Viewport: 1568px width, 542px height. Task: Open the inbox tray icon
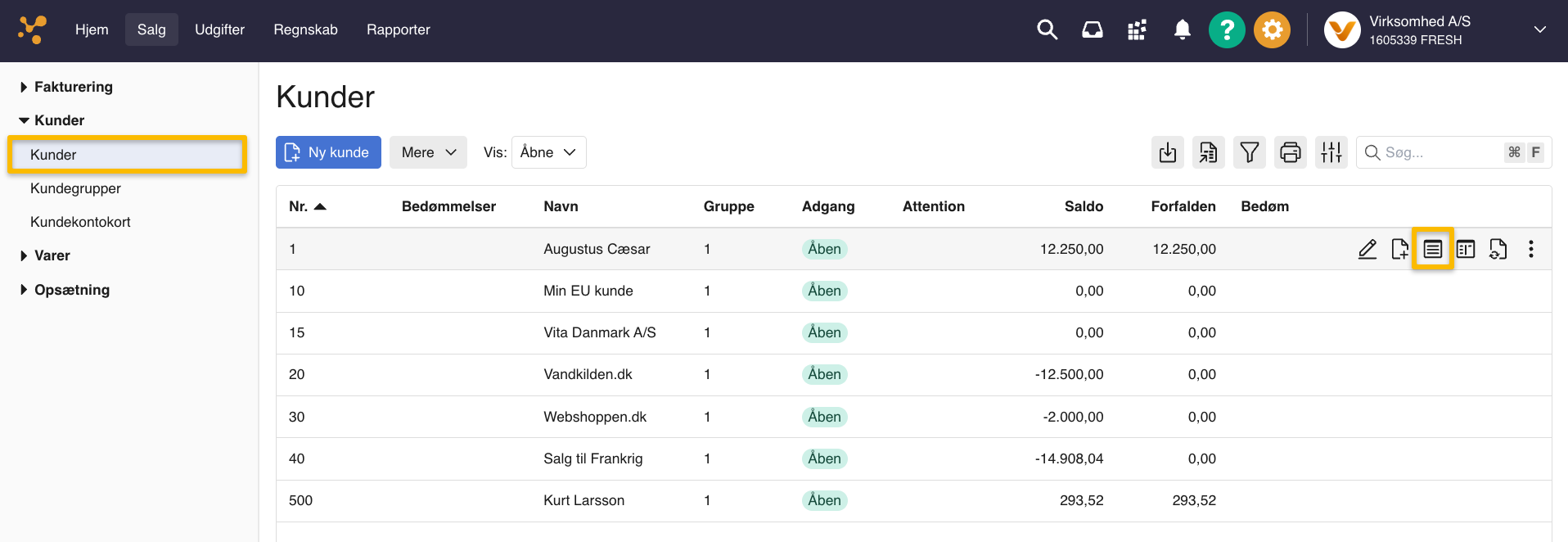(1092, 30)
